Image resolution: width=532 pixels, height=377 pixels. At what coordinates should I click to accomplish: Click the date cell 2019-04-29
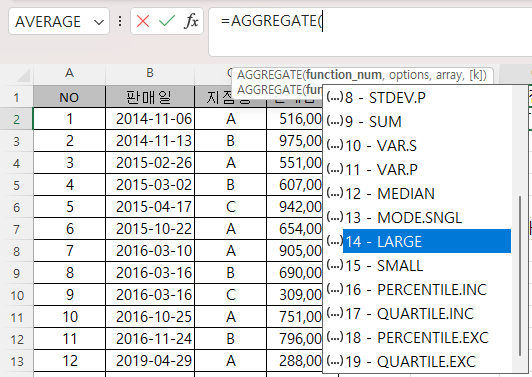[150, 361]
